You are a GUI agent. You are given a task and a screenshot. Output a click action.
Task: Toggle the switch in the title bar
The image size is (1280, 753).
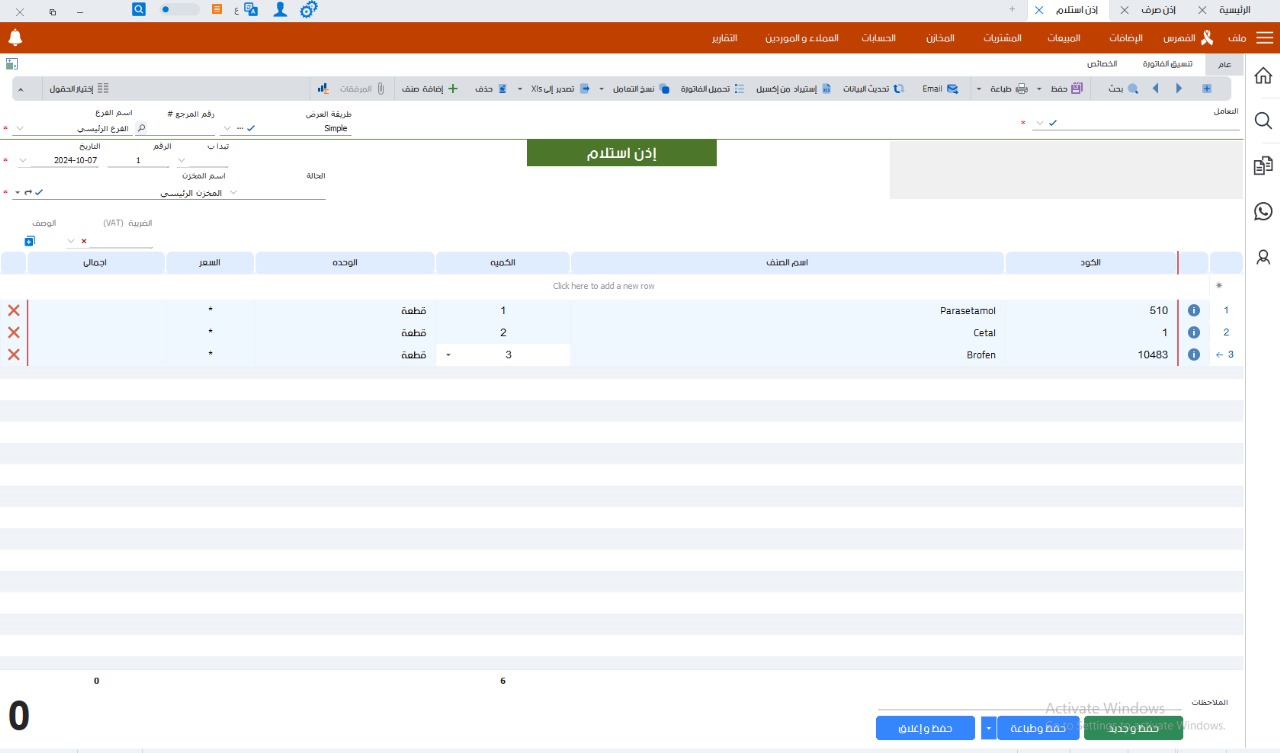180,9
